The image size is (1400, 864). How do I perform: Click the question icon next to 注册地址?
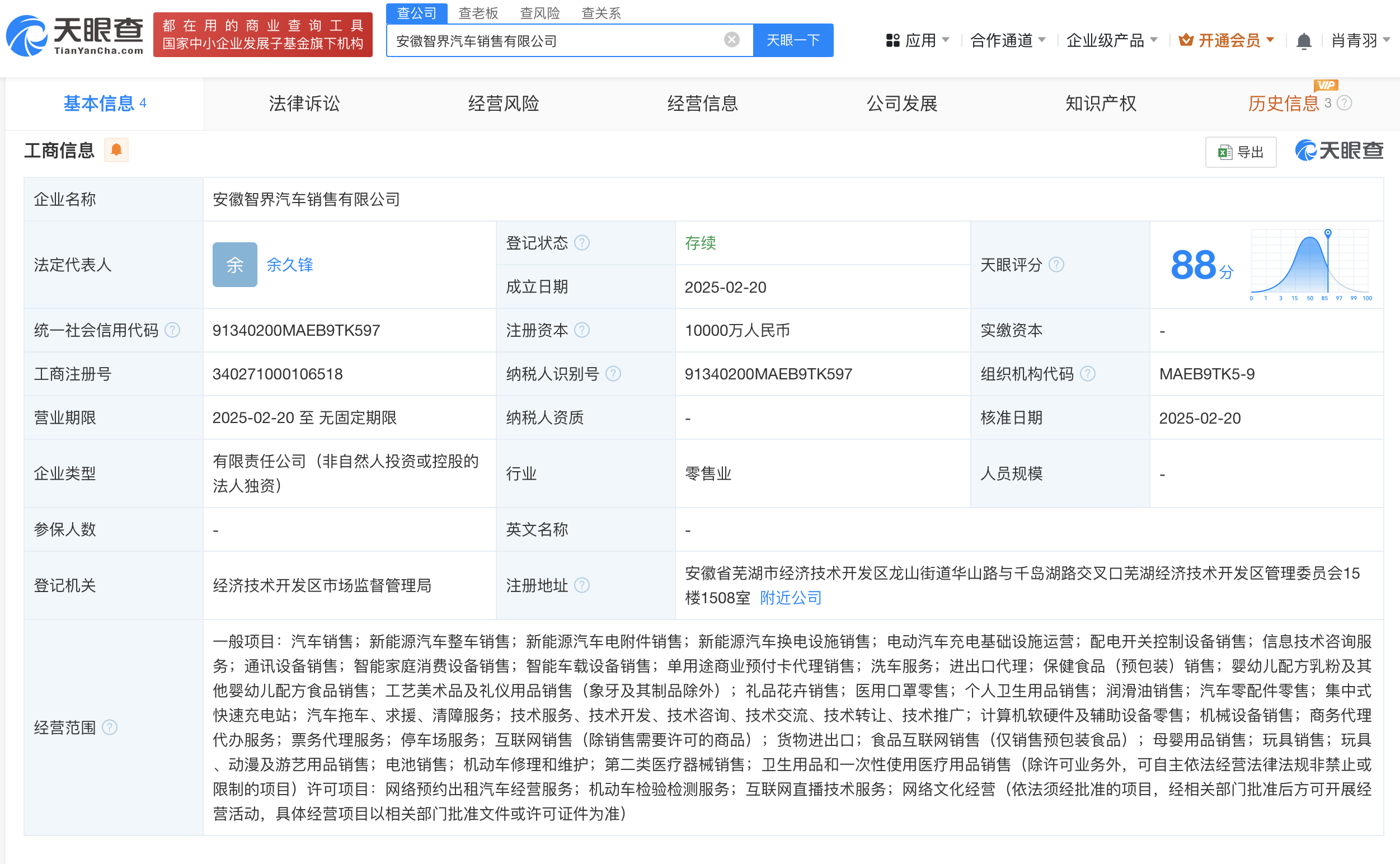582,585
